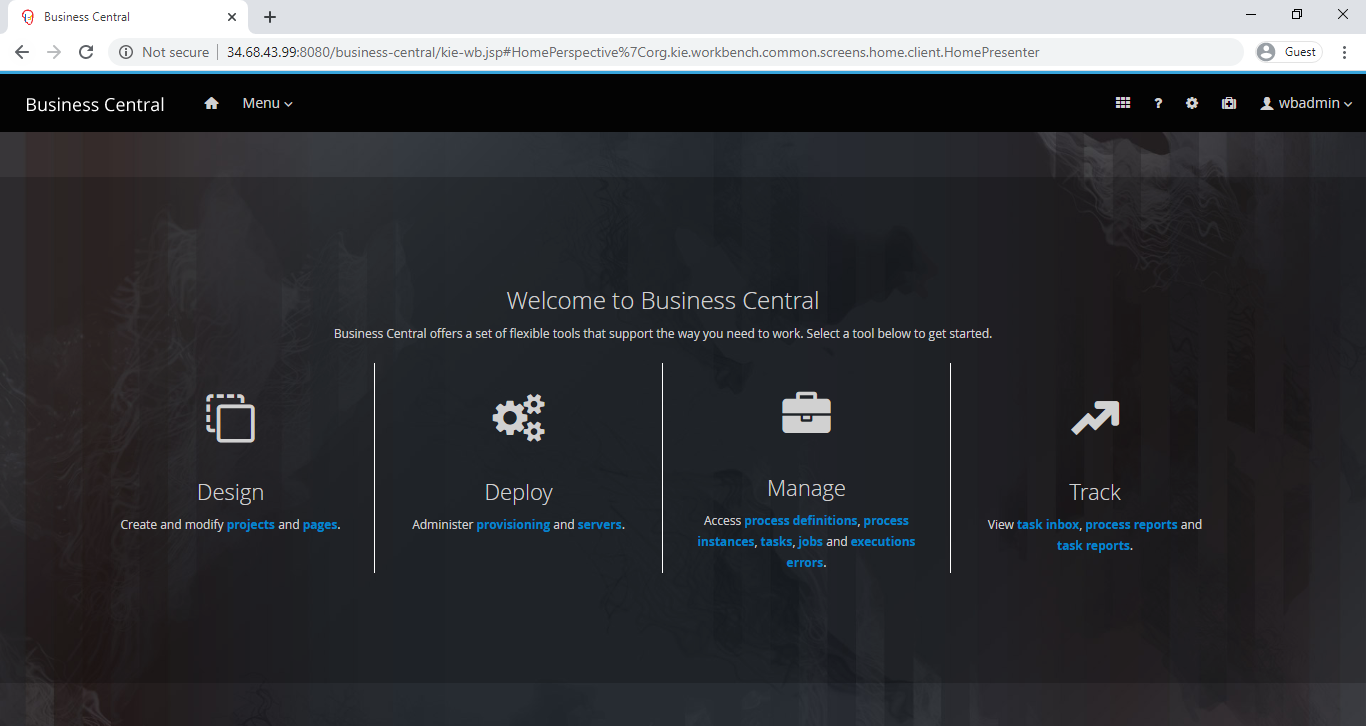Image resolution: width=1366 pixels, height=726 pixels.
Task: Open the pages link under Design
Action: (320, 524)
